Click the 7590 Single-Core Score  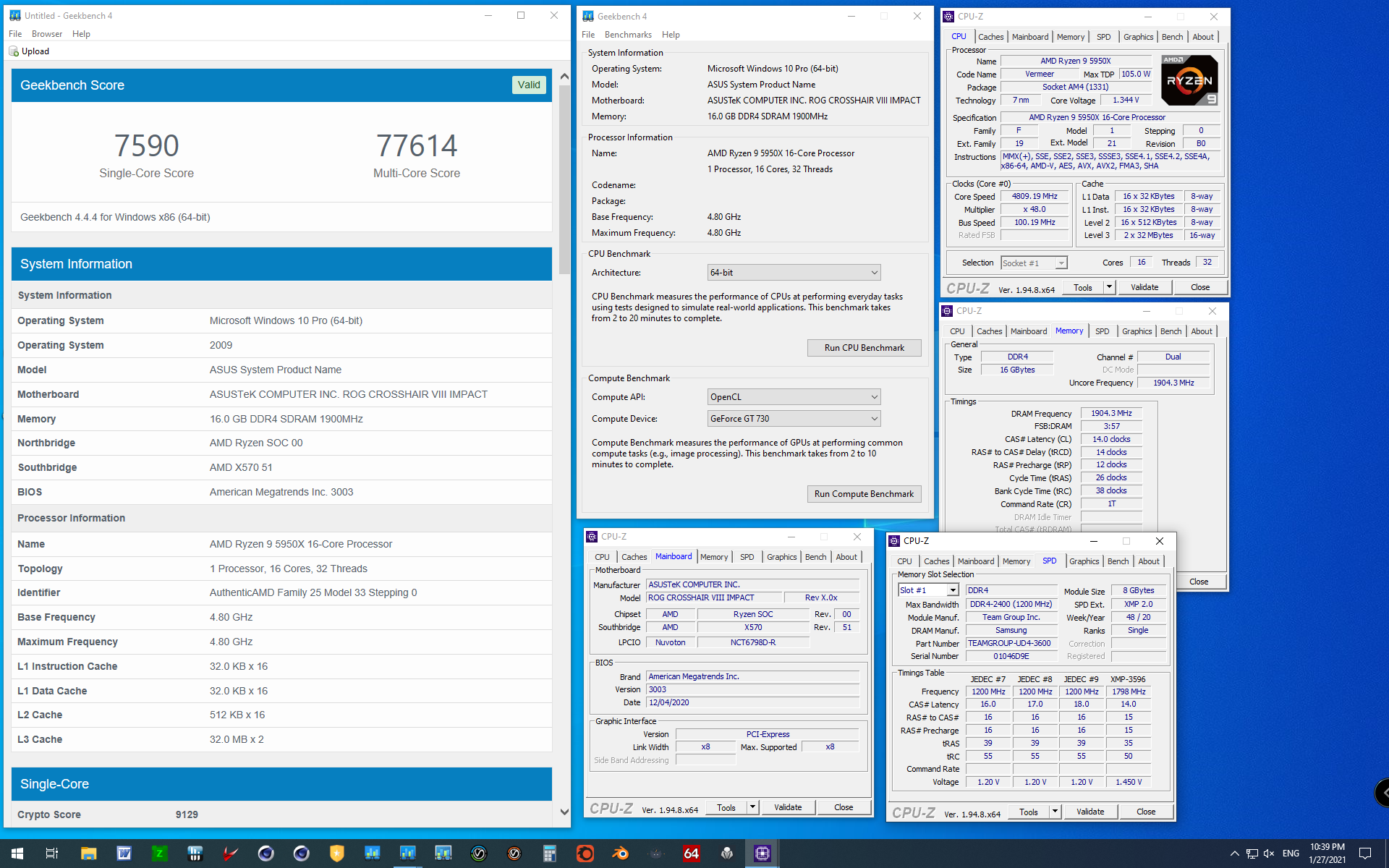(x=147, y=146)
